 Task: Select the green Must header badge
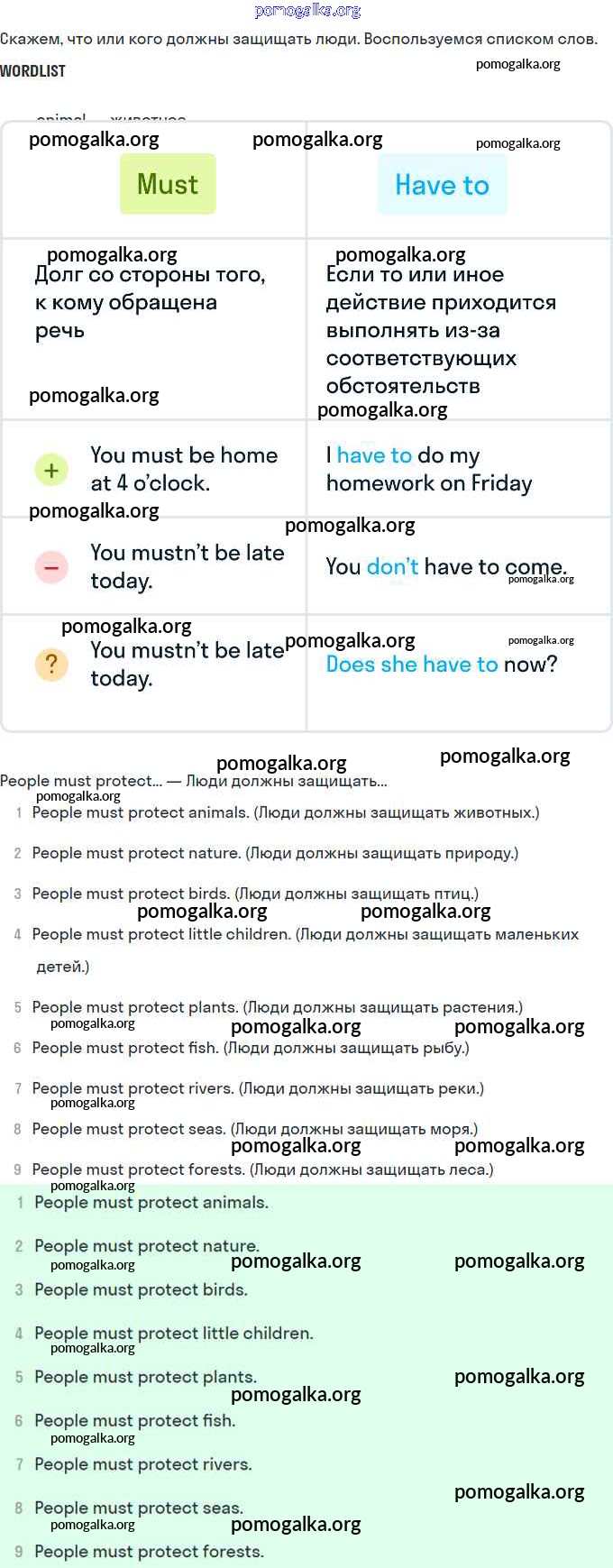[x=168, y=184]
